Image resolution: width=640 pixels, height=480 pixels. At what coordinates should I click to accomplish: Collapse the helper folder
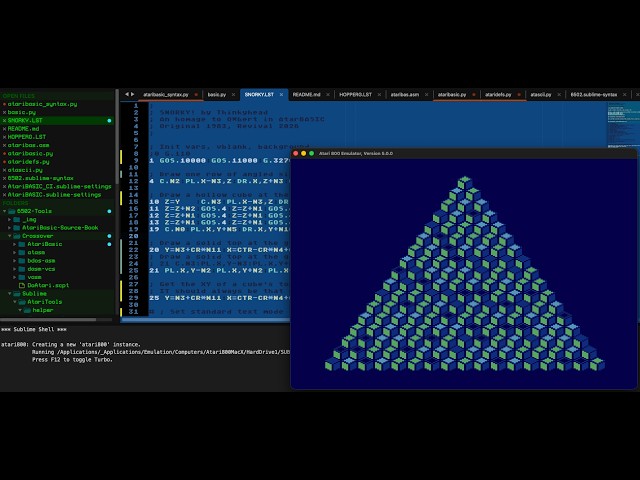20,310
